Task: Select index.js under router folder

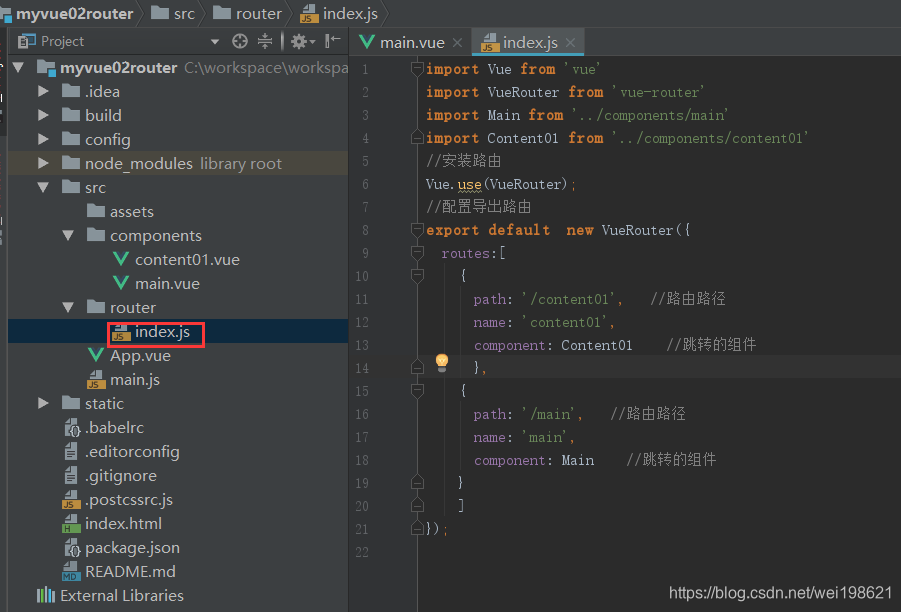Action: [162, 332]
